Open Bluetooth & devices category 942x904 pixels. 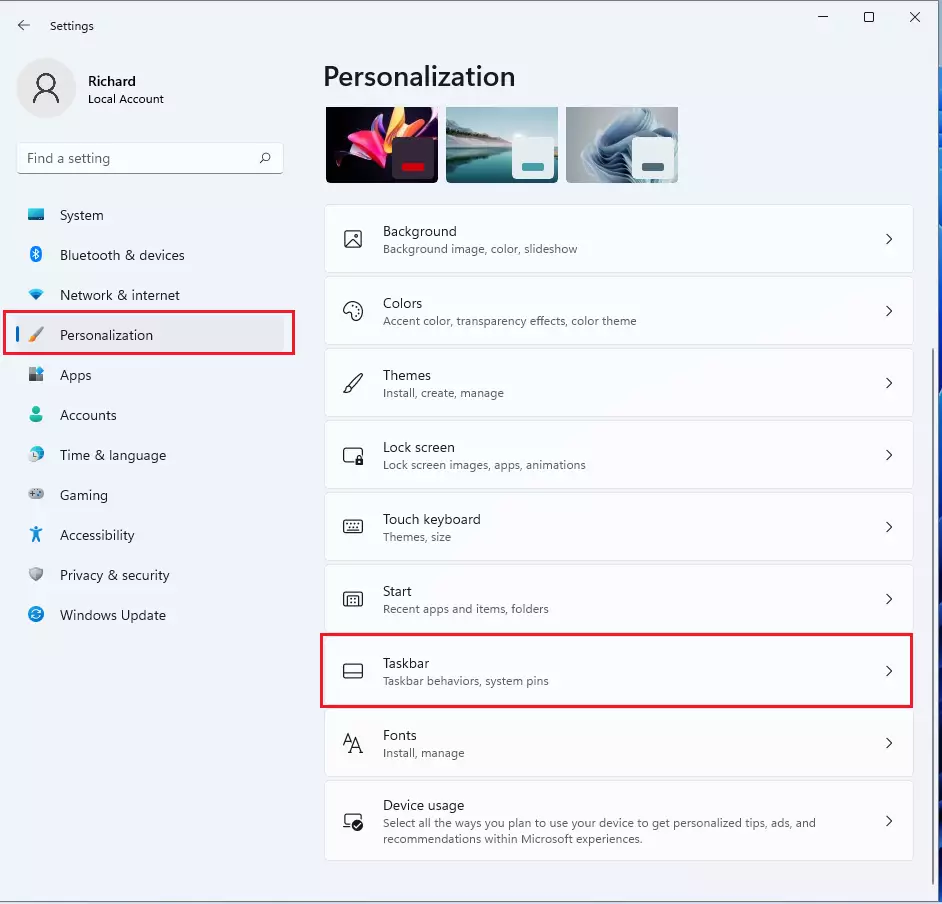pos(150,255)
